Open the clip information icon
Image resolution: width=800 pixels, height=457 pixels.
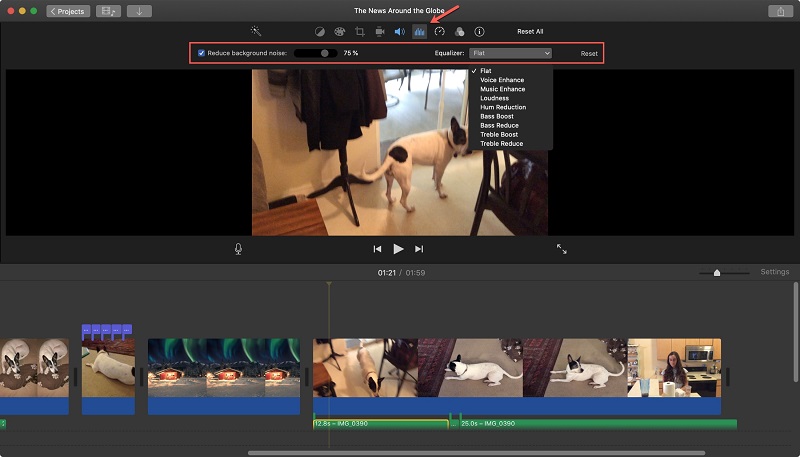tap(479, 32)
